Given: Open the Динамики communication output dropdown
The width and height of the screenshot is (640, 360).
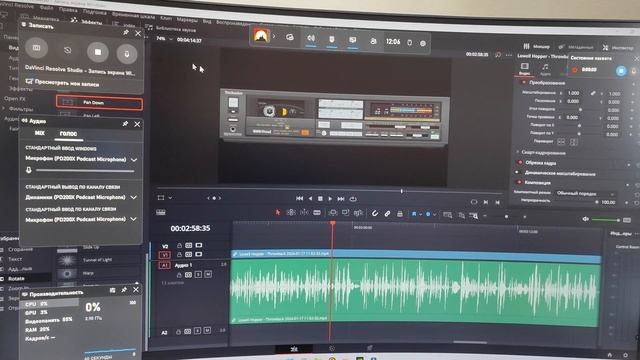Looking at the screenshot, I should (81, 197).
